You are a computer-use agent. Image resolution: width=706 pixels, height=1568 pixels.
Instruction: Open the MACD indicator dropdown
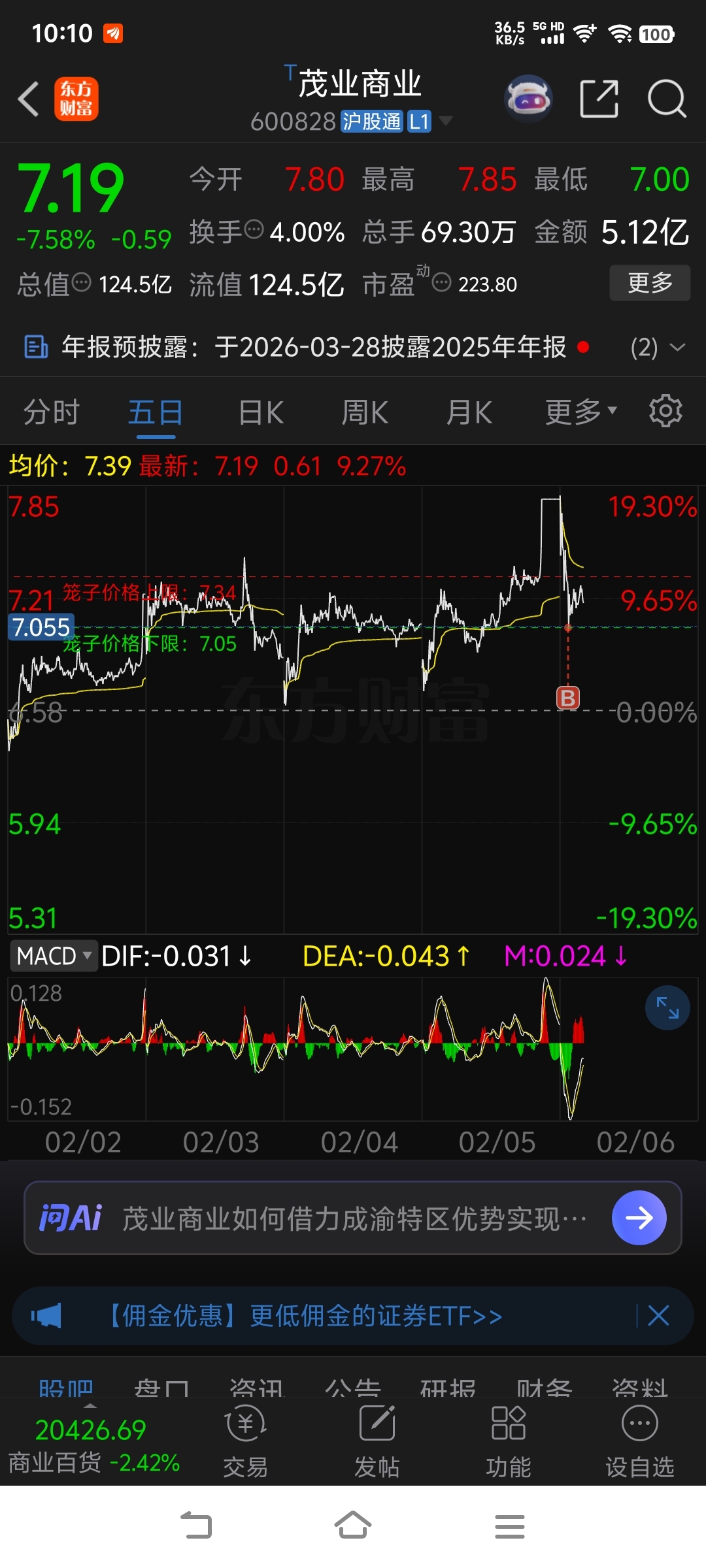tap(54, 956)
